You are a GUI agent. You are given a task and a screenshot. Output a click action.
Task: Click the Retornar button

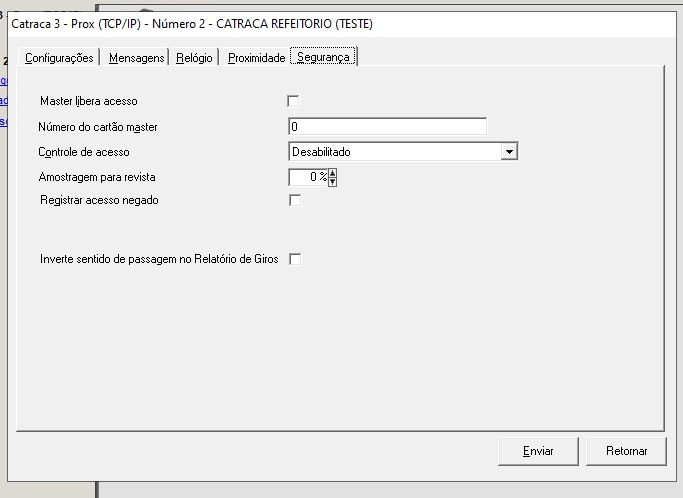[x=626, y=451]
